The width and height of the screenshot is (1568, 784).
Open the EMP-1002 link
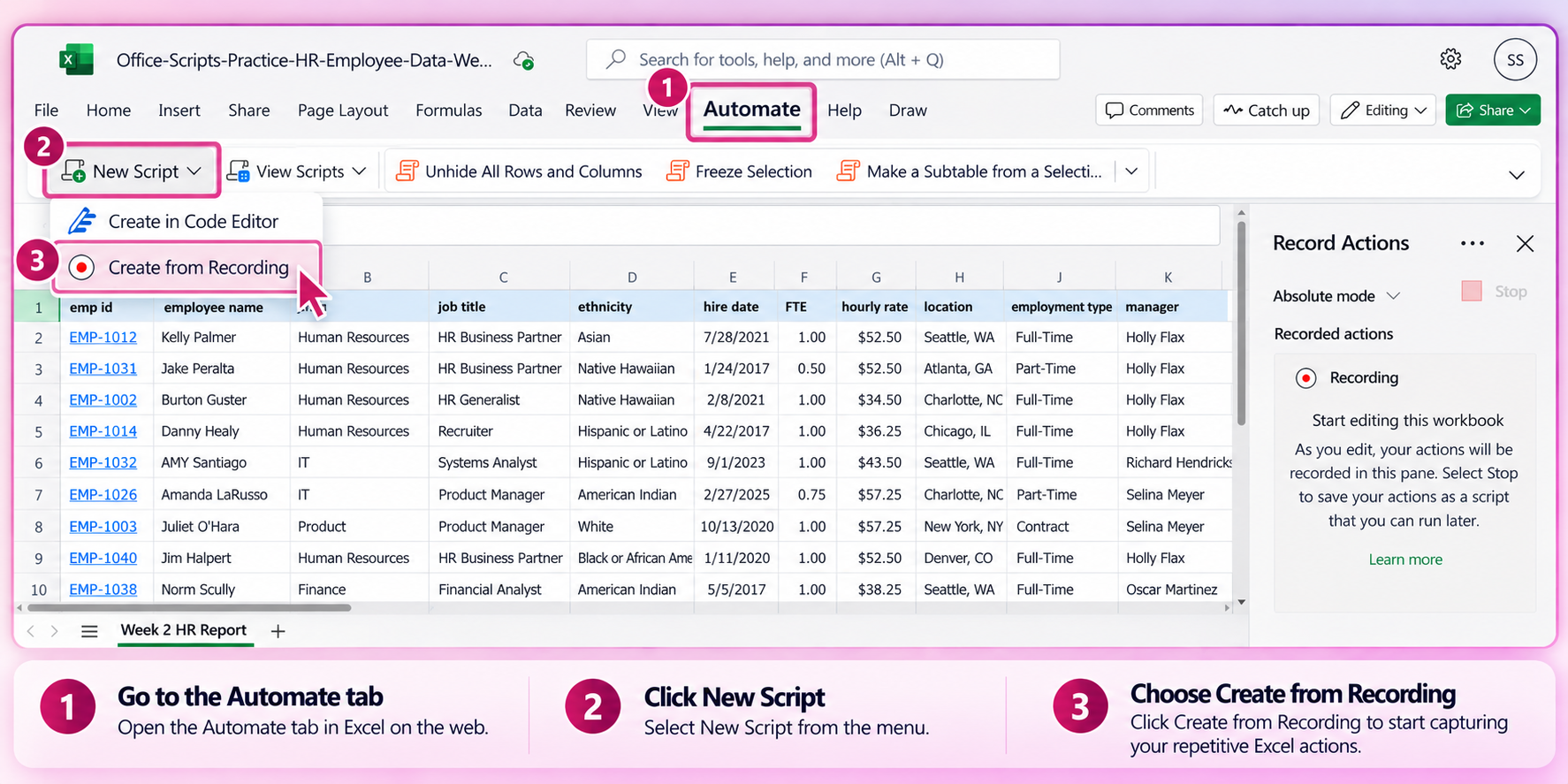tap(103, 400)
